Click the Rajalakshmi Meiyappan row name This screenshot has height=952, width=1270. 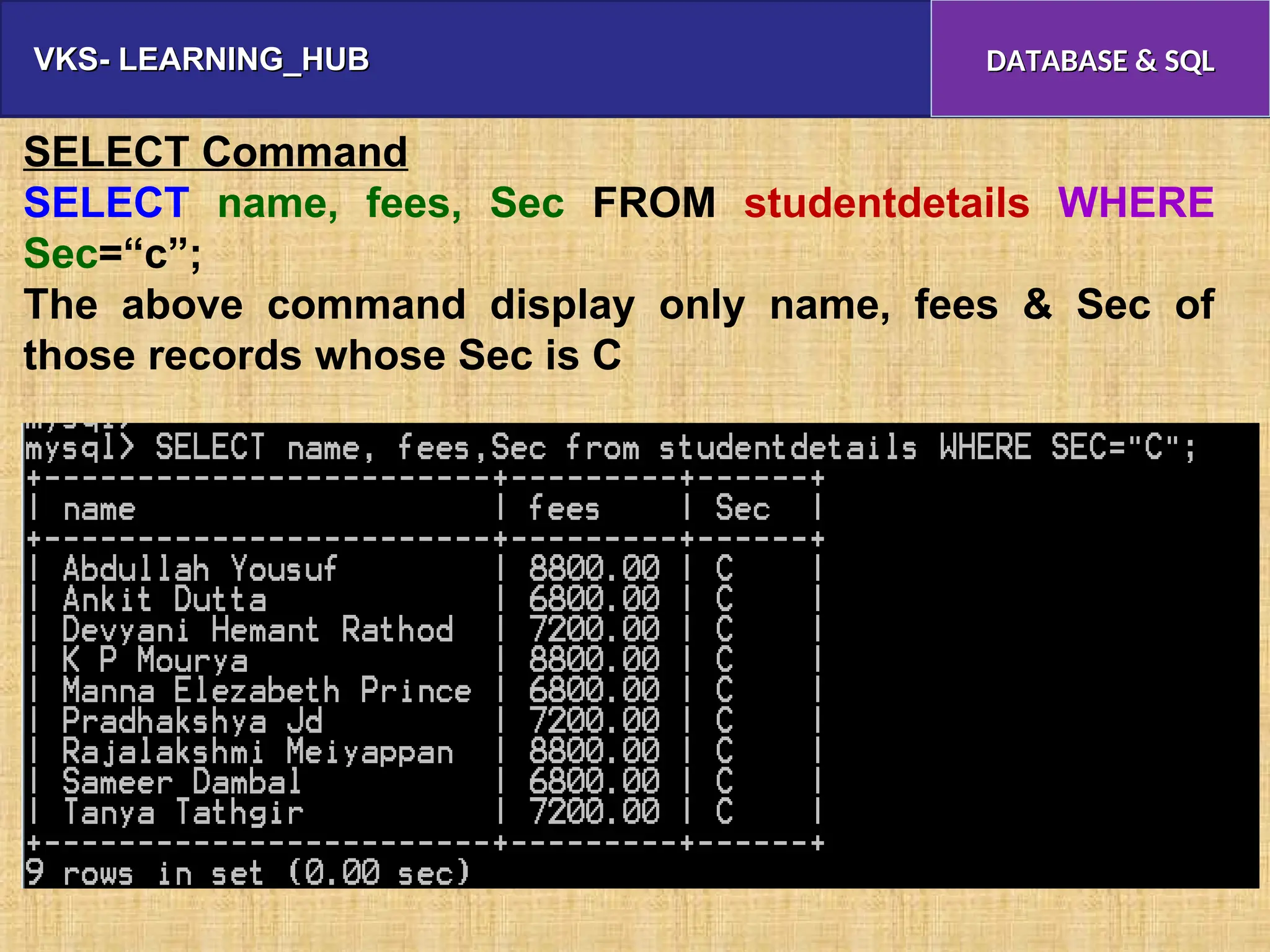(258, 752)
